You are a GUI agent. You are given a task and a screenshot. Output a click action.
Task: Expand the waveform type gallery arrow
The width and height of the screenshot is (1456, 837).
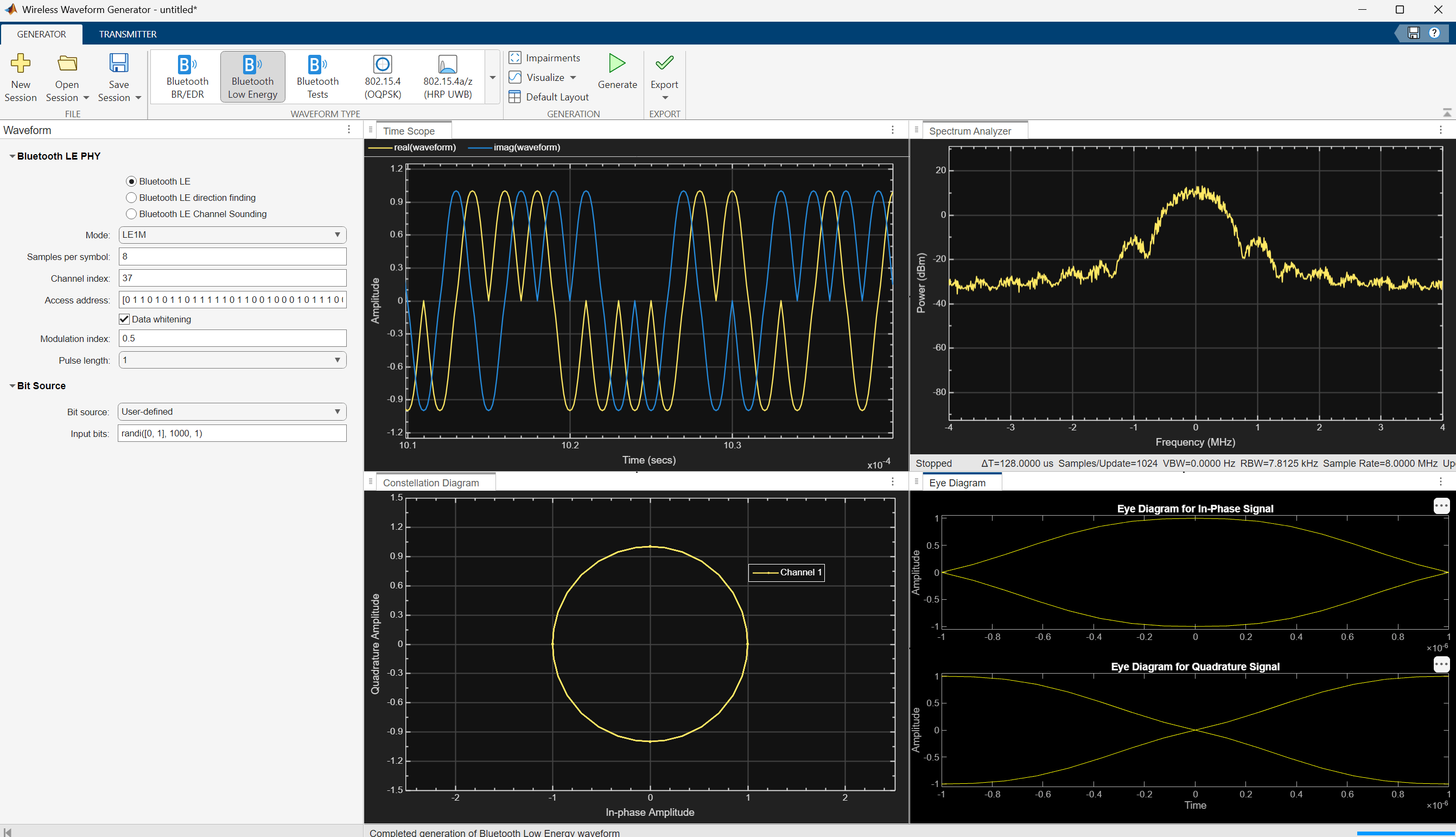pyautogui.click(x=492, y=77)
